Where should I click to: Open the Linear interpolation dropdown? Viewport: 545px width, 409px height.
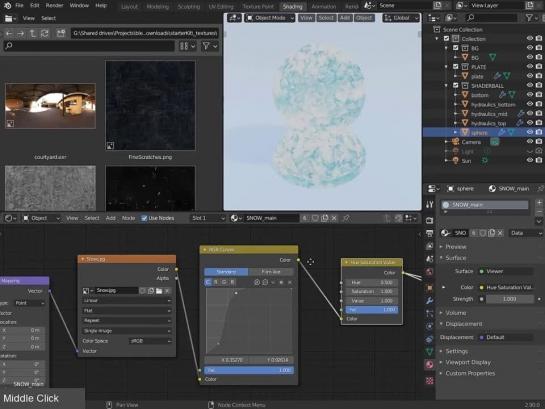click(x=127, y=301)
